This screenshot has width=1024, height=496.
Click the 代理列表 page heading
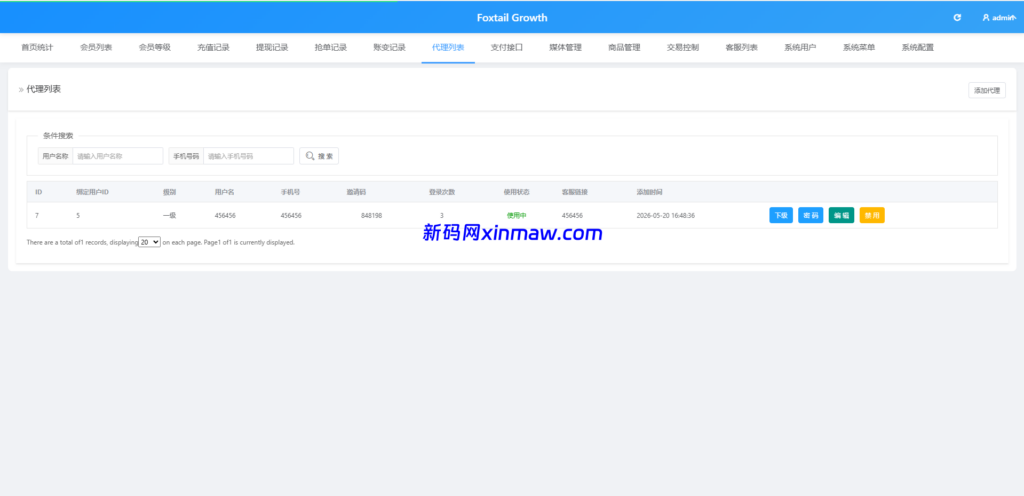click(x=44, y=89)
